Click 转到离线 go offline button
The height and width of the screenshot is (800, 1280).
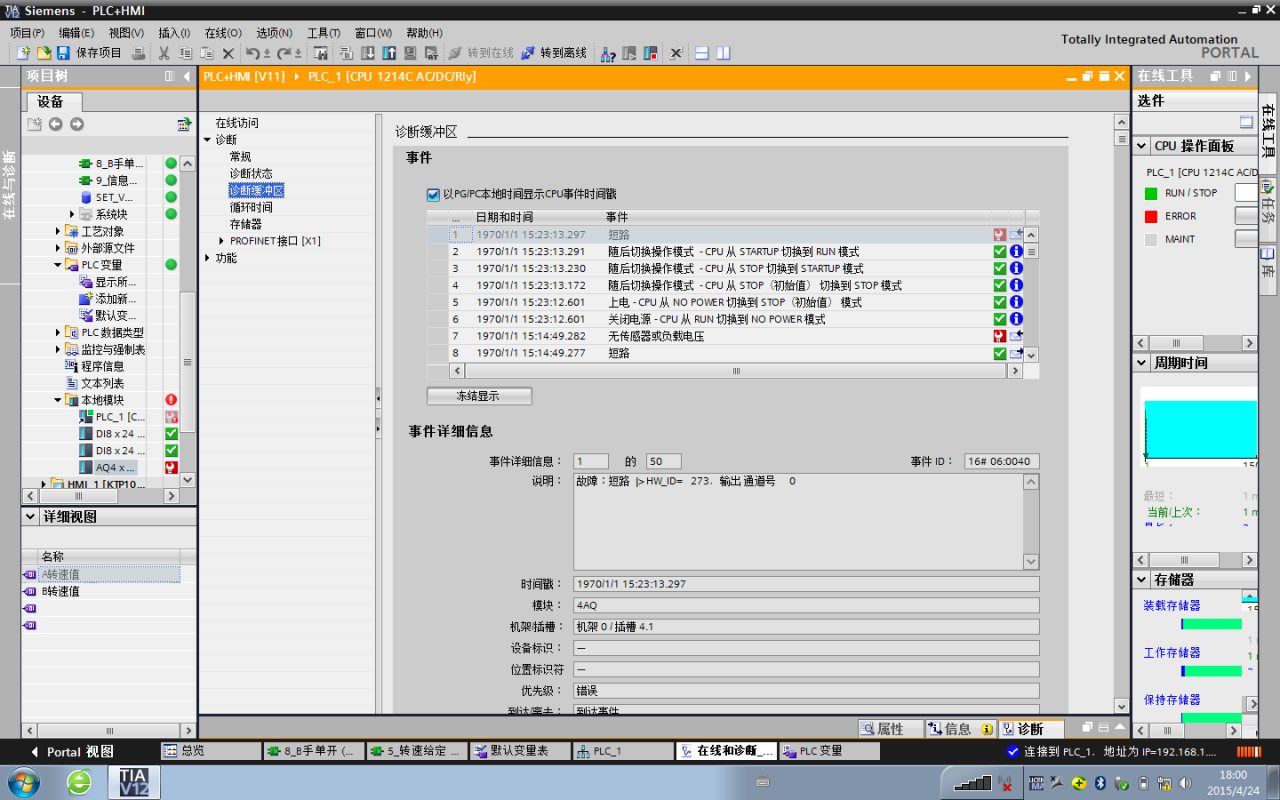[553, 53]
